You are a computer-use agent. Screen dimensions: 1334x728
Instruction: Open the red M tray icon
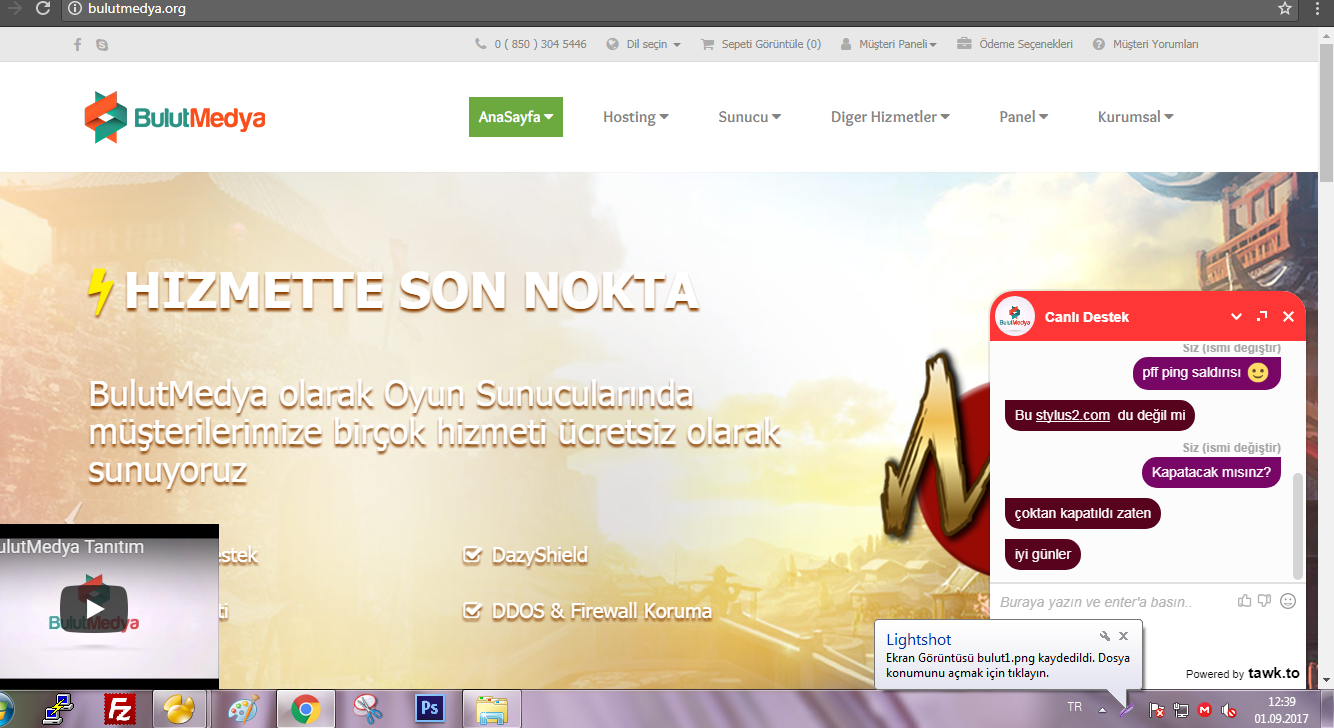(x=1205, y=710)
